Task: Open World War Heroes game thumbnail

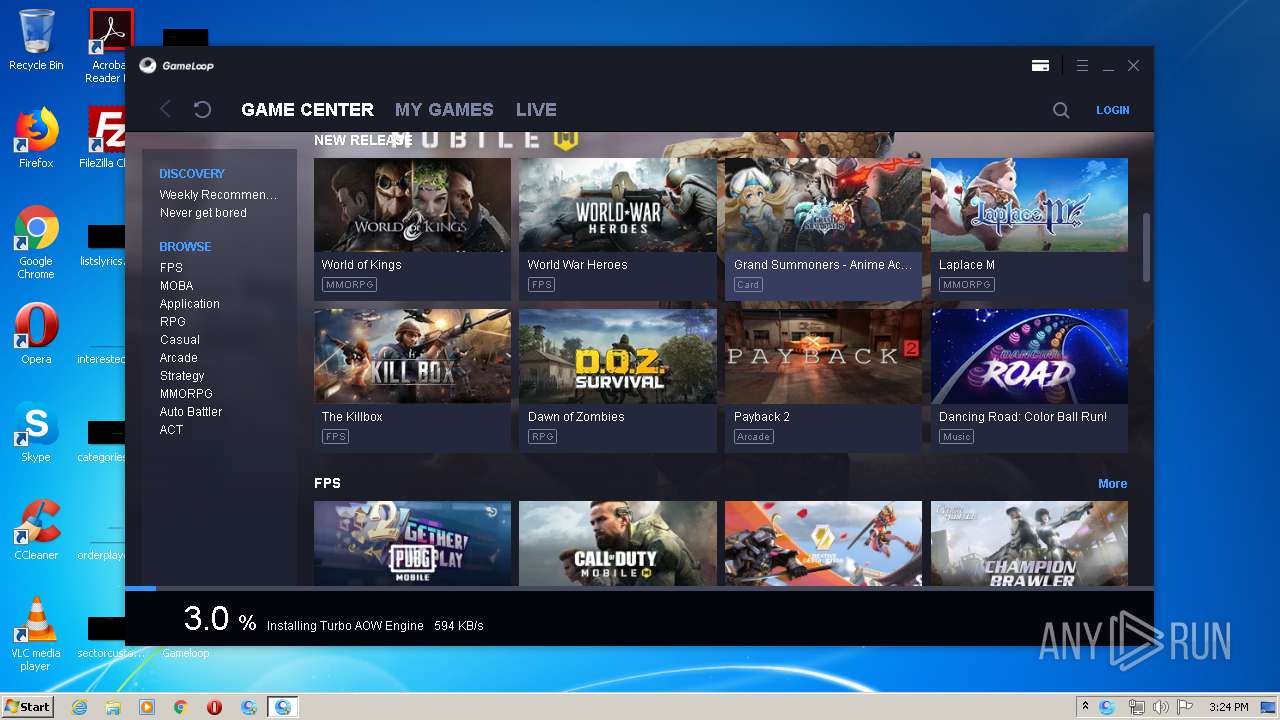Action: (x=618, y=205)
